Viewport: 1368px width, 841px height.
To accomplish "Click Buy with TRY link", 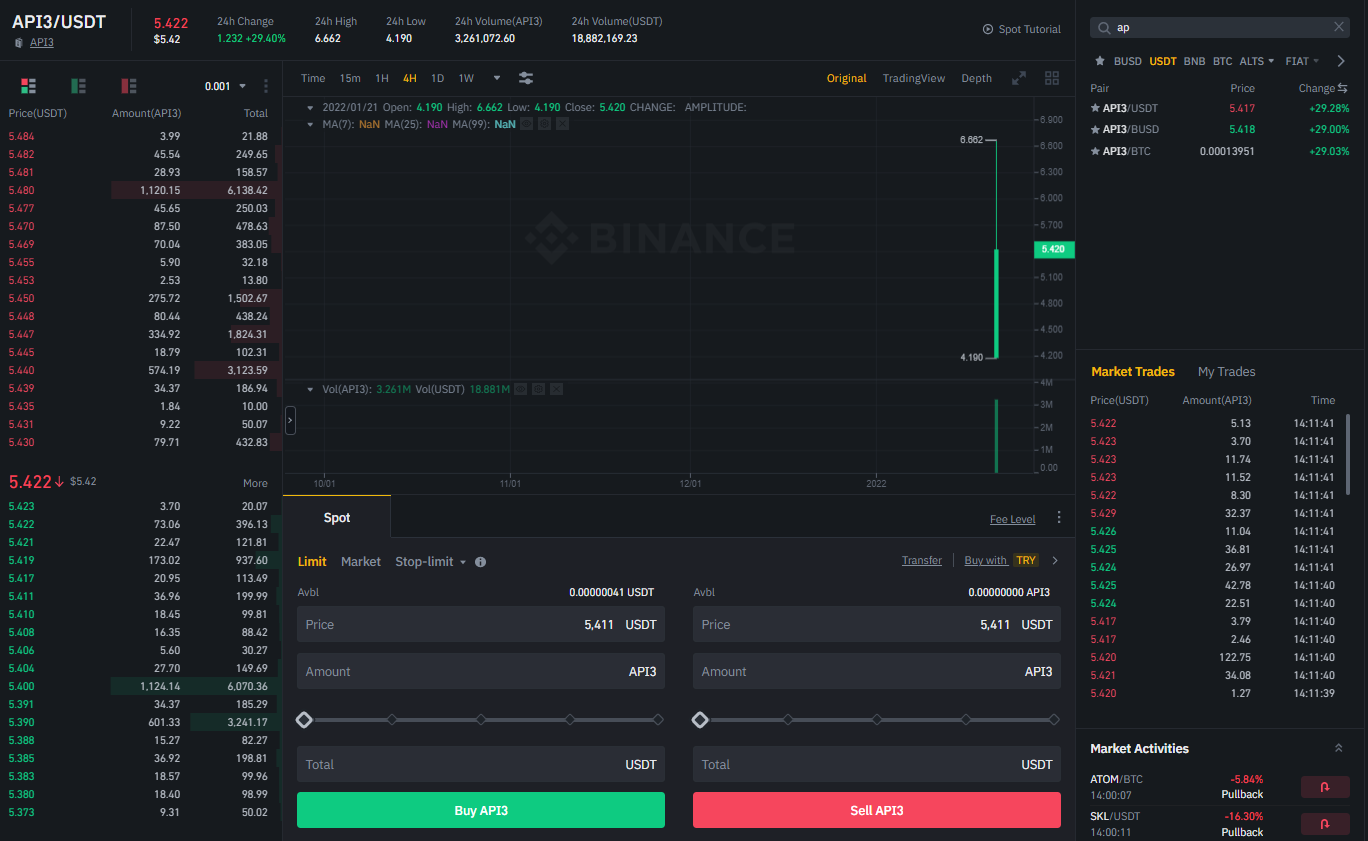I will pyautogui.click(x=1001, y=560).
